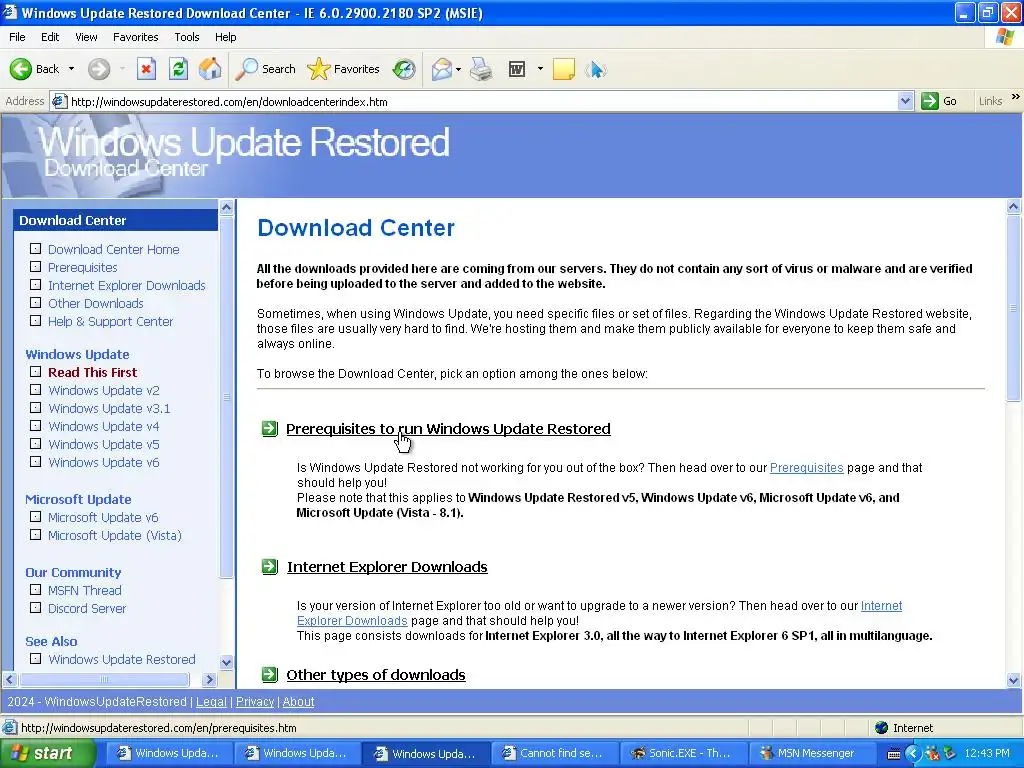1024x768 pixels.
Task: Open the Forward button dropdown arrow
Action: tap(122, 69)
